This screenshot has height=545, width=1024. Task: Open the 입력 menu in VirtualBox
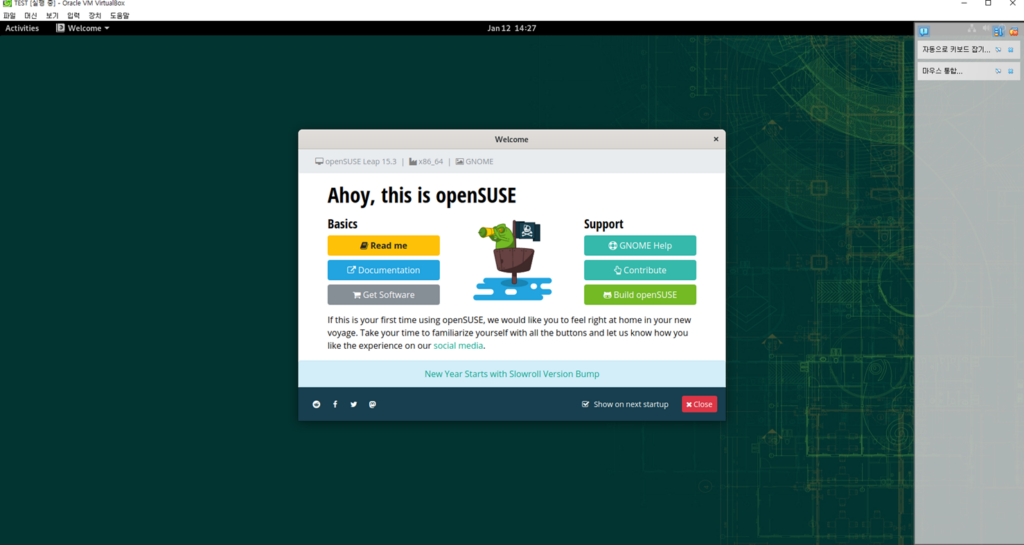pyautogui.click(x=73, y=16)
